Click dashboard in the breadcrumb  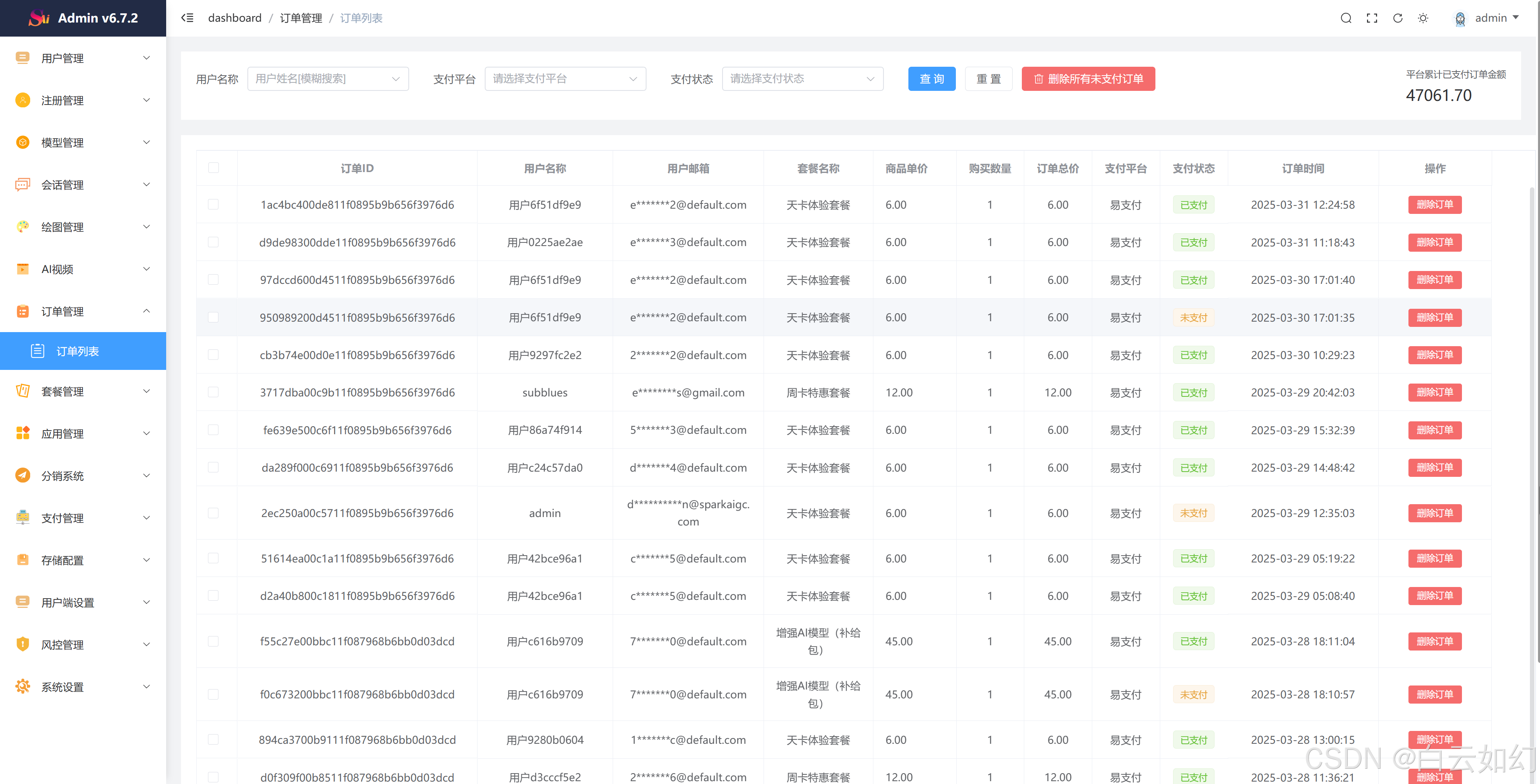[235, 18]
